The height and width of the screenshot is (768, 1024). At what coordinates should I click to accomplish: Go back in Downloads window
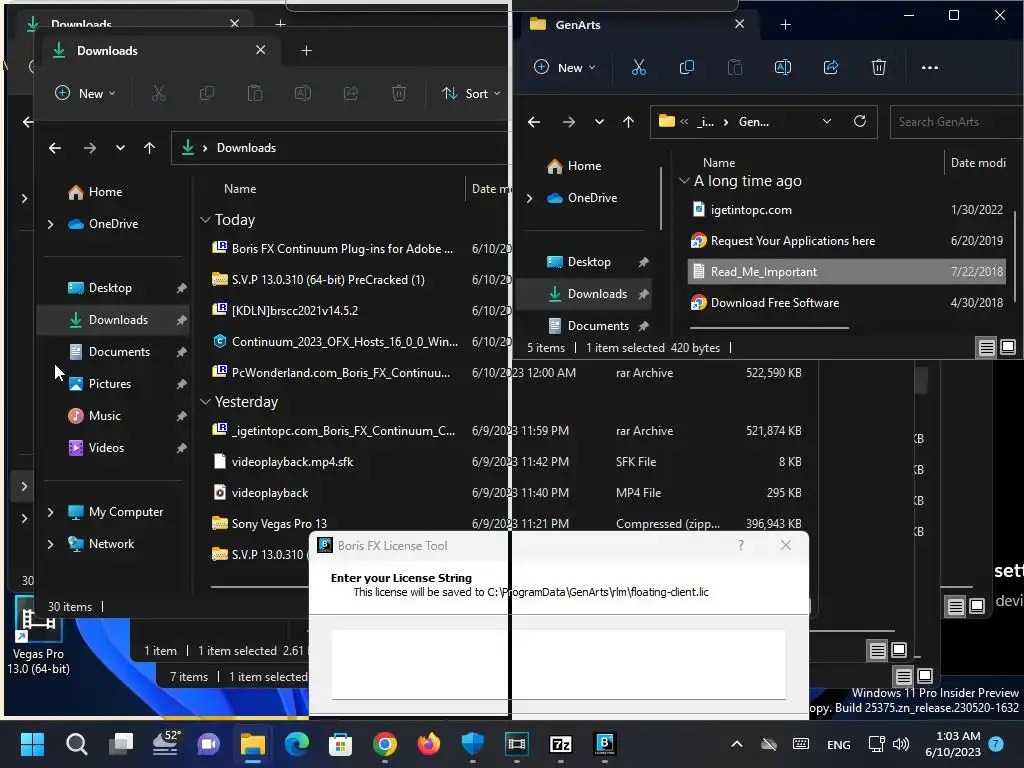click(55, 148)
